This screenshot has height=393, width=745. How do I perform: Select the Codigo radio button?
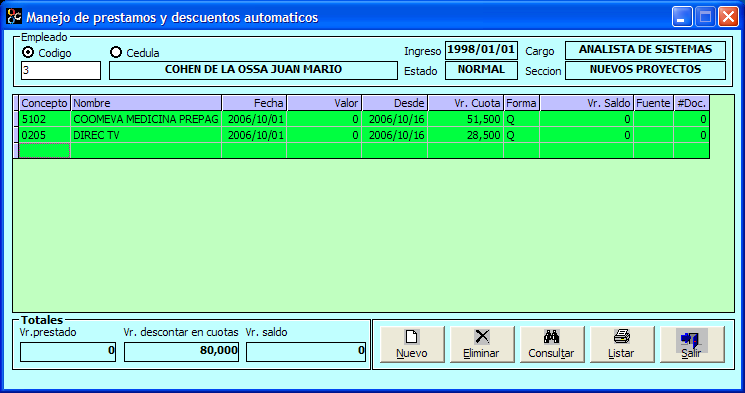point(28,52)
